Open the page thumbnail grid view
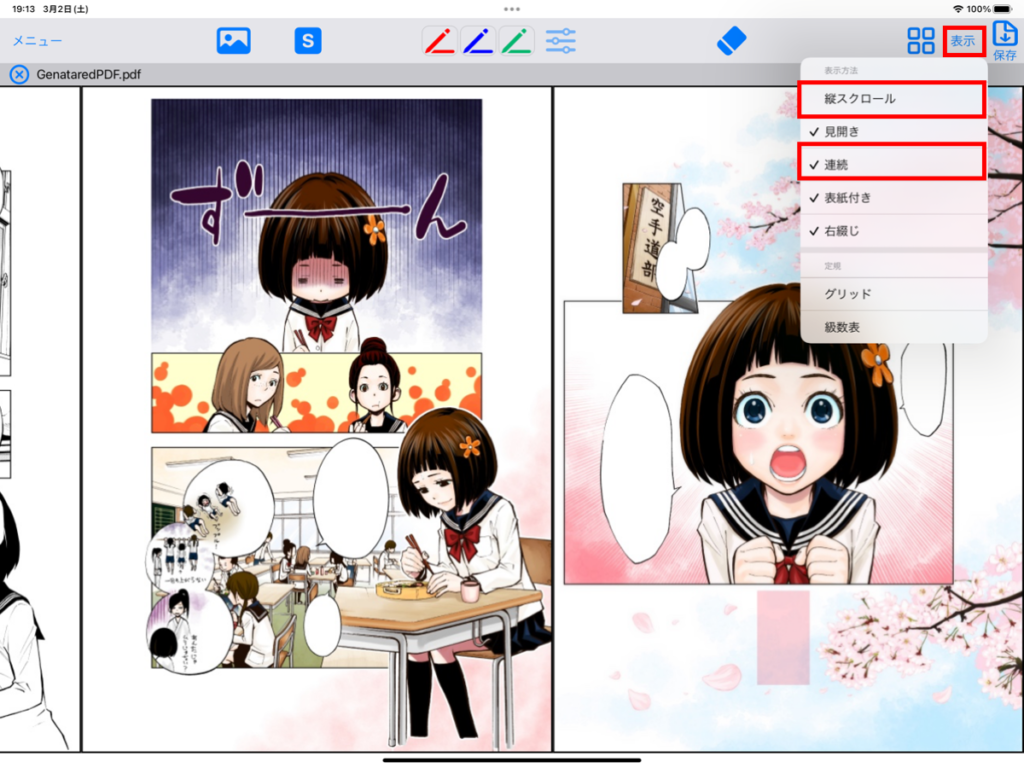Viewport: 1024px width, 768px height. click(921, 40)
